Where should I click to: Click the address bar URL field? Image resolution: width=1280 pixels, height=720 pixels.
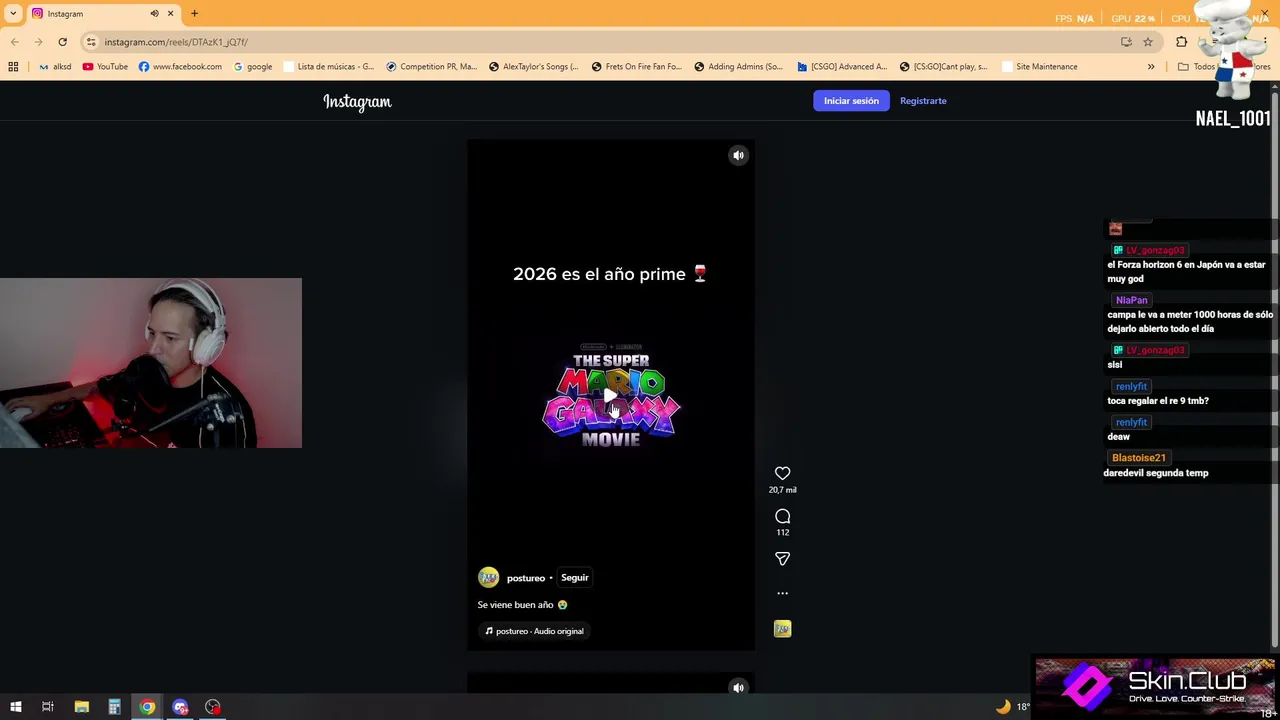coord(600,42)
